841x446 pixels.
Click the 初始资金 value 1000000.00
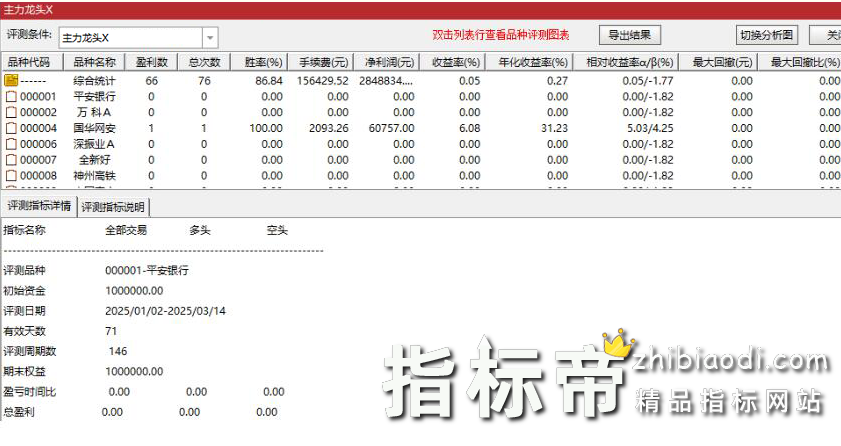(134, 291)
